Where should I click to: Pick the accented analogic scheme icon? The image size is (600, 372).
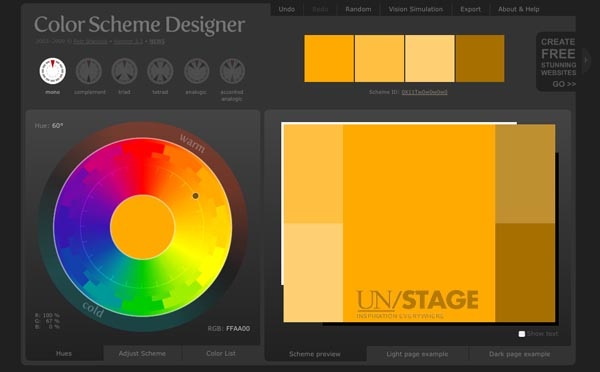[x=232, y=71]
